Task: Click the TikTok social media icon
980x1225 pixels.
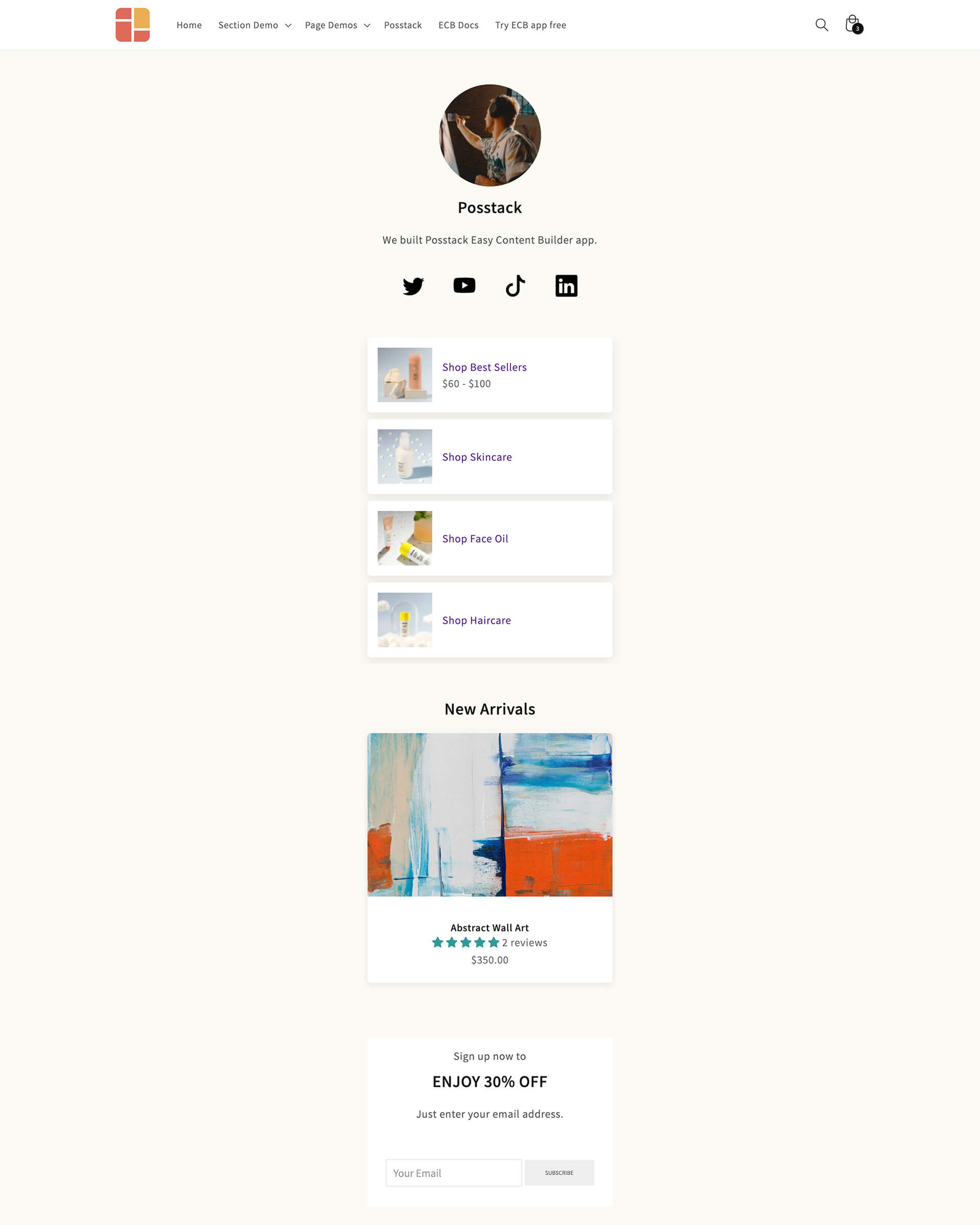Action: point(515,285)
